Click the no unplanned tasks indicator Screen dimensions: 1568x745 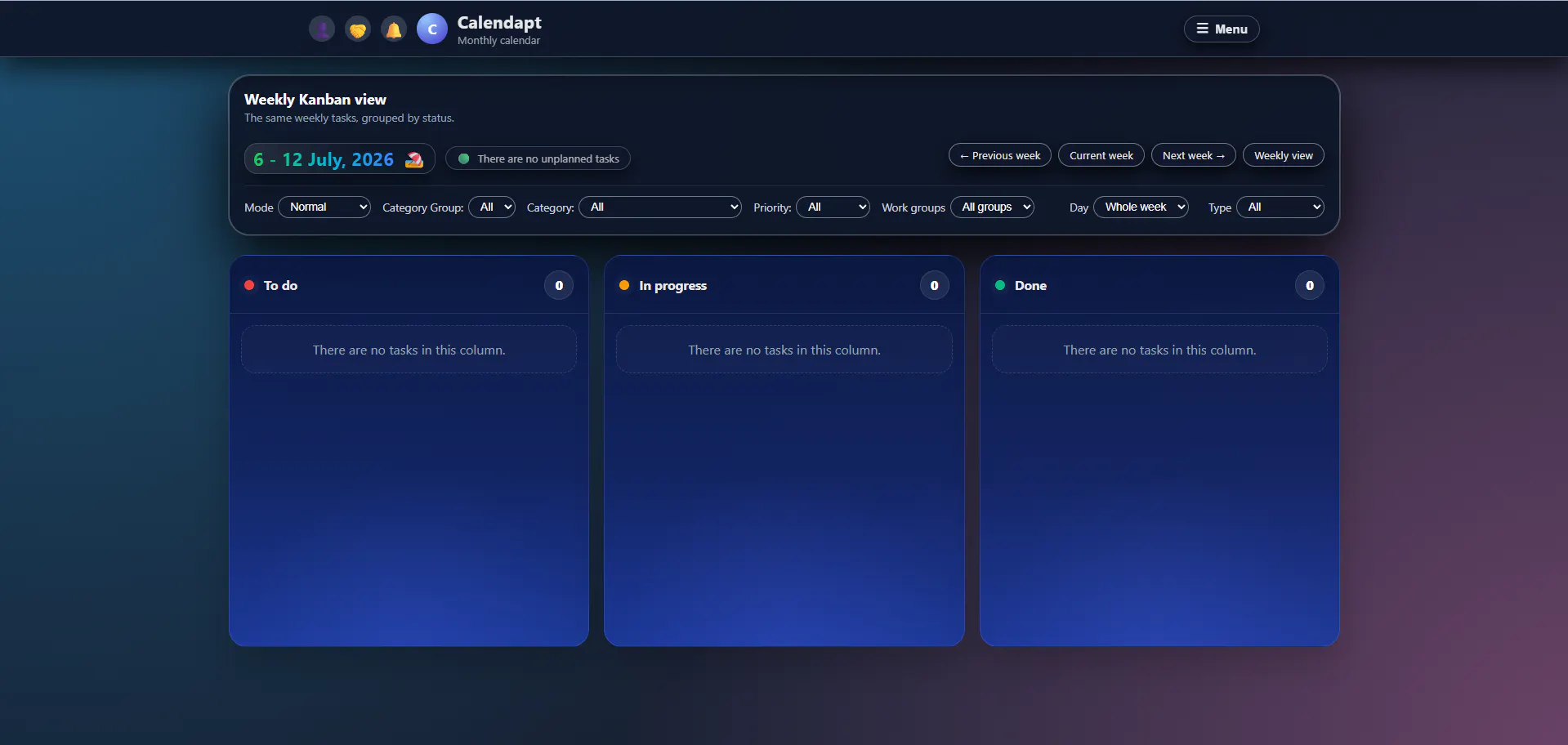(x=538, y=158)
